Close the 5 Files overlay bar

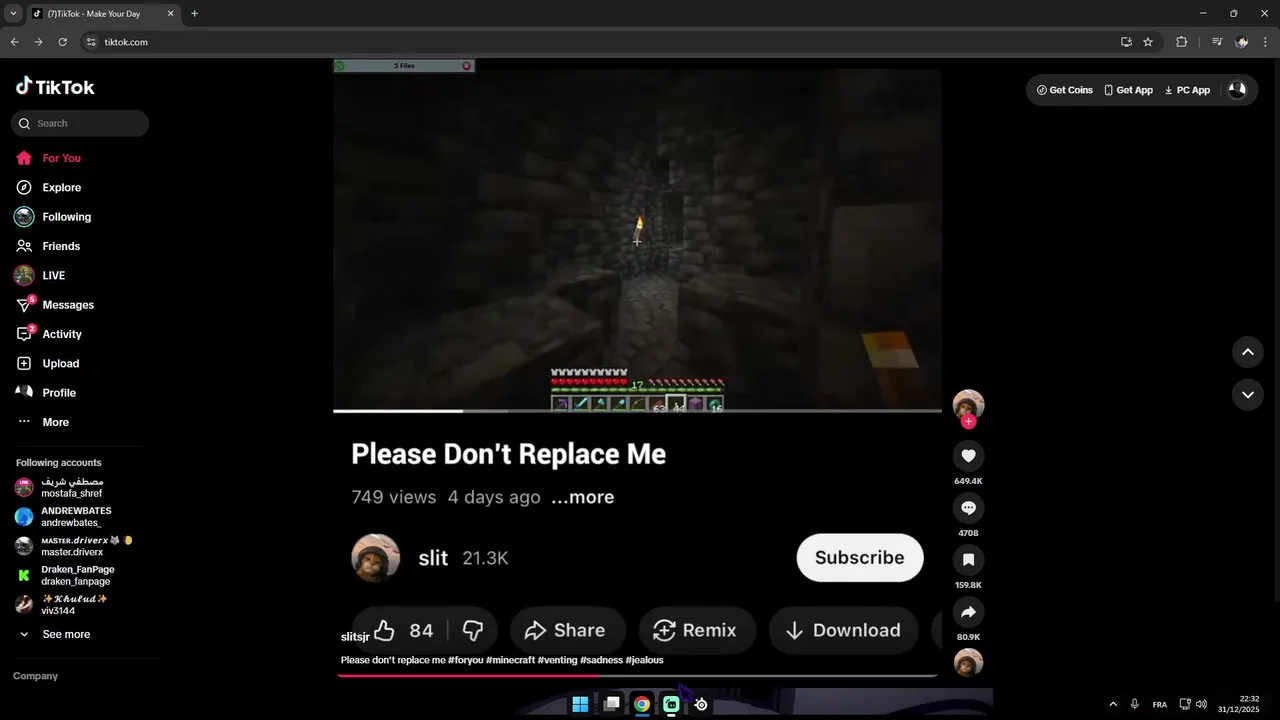pos(466,66)
